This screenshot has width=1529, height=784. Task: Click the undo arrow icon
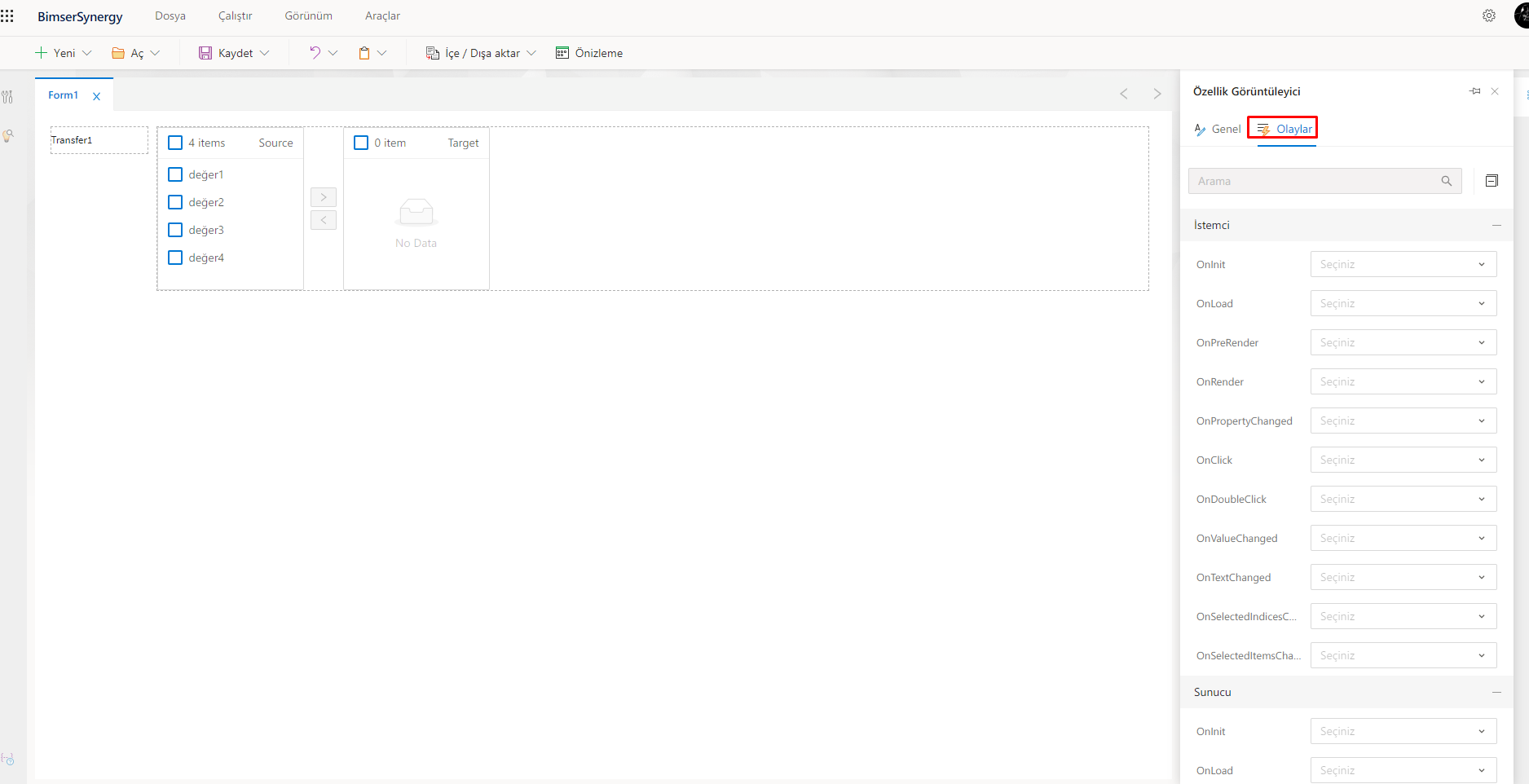click(315, 53)
